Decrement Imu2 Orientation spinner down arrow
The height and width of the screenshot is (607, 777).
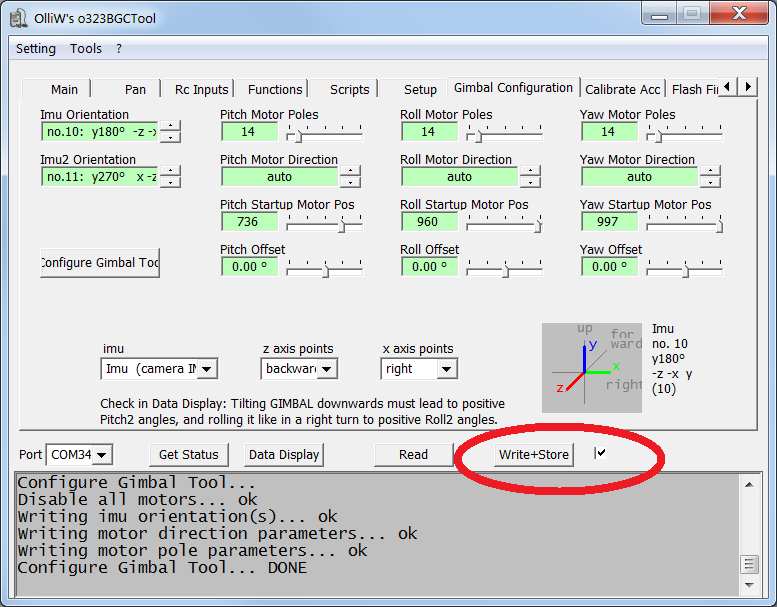[171, 182]
